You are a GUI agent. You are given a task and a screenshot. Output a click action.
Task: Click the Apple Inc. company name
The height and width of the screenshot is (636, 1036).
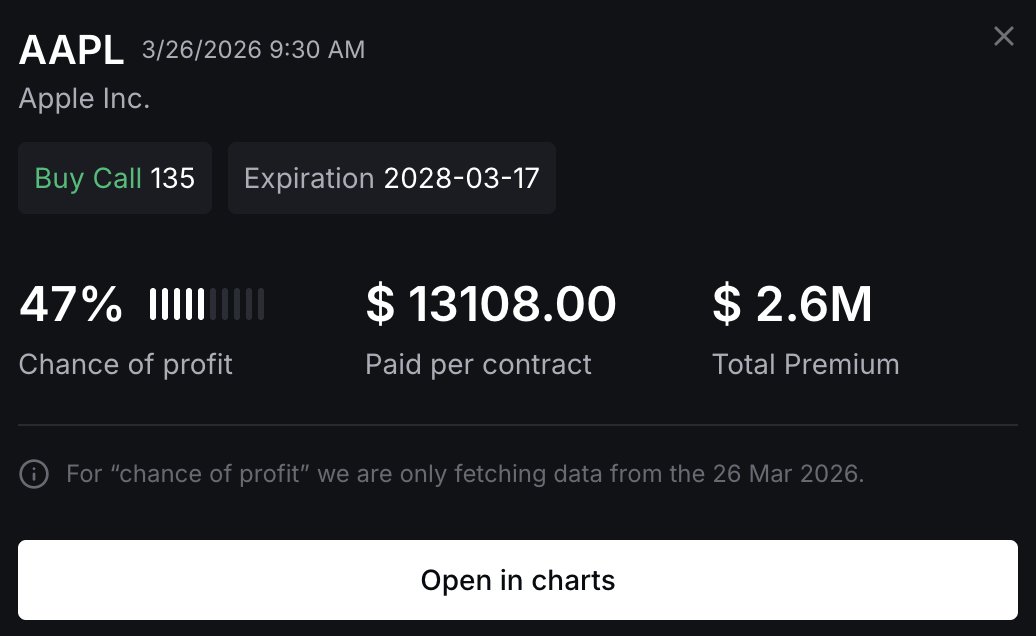coord(85,98)
